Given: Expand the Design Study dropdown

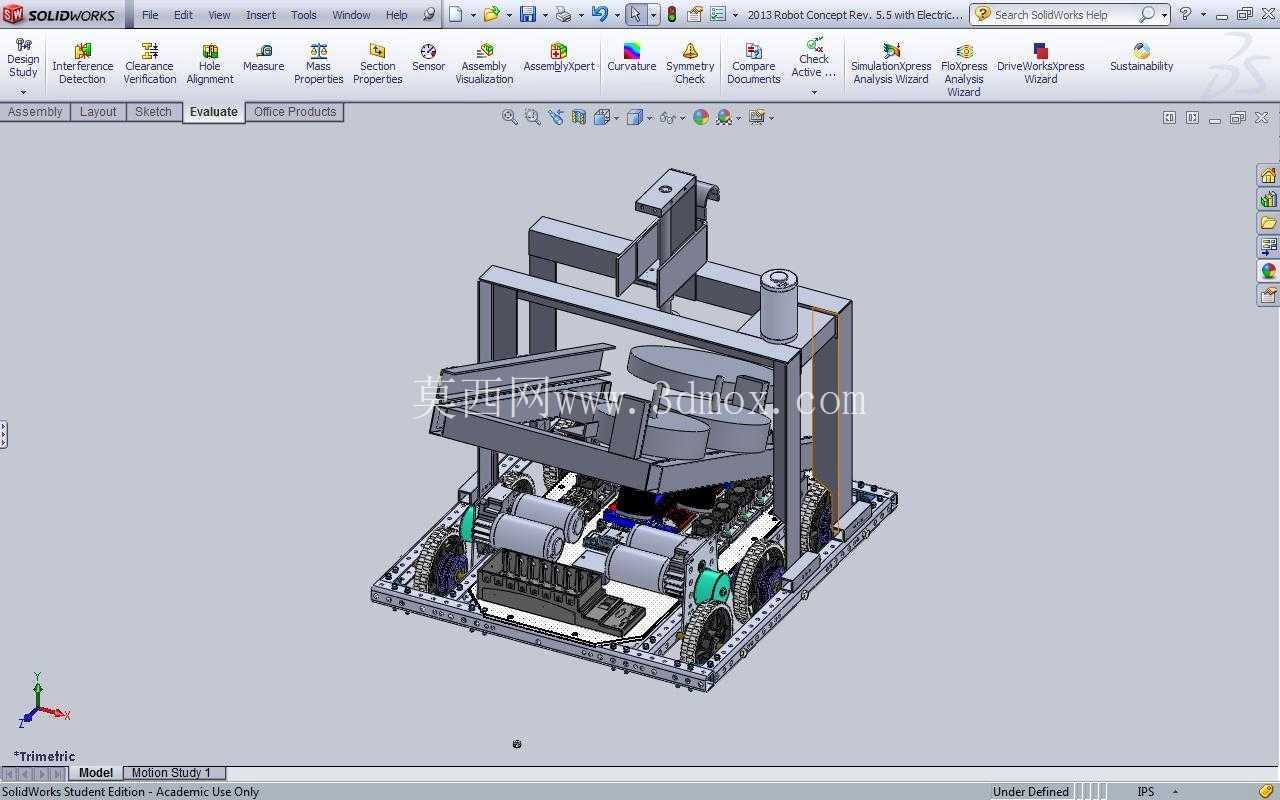Looking at the screenshot, I should [23, 92].
